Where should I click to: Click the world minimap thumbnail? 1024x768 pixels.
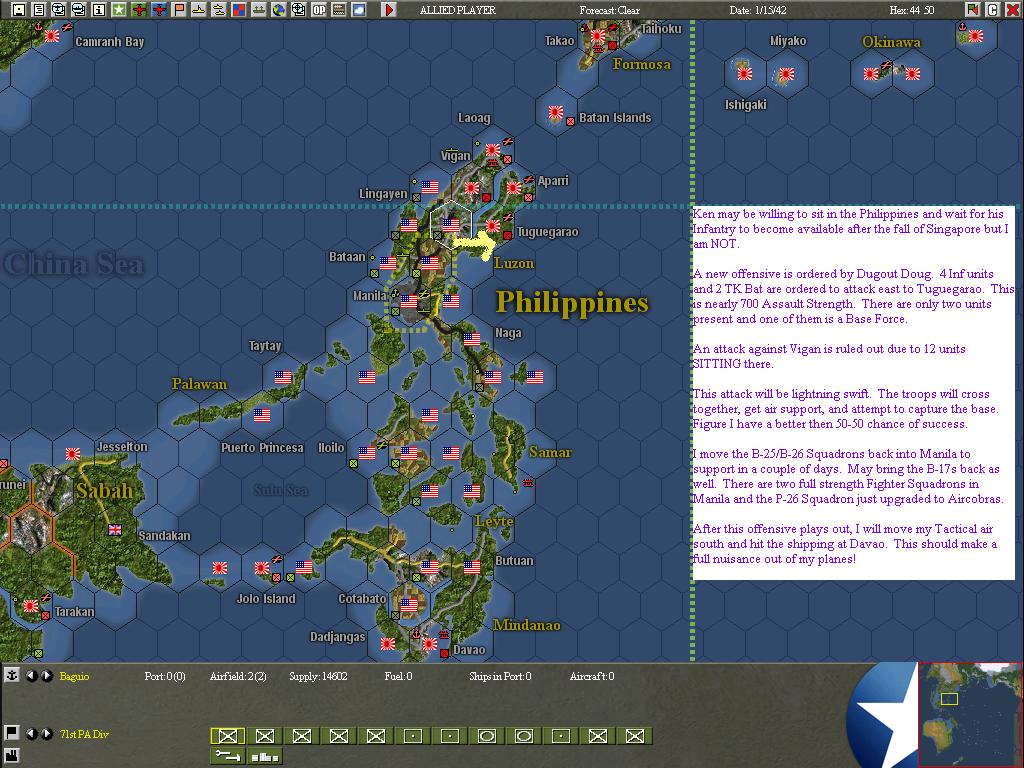pos(970,714)
